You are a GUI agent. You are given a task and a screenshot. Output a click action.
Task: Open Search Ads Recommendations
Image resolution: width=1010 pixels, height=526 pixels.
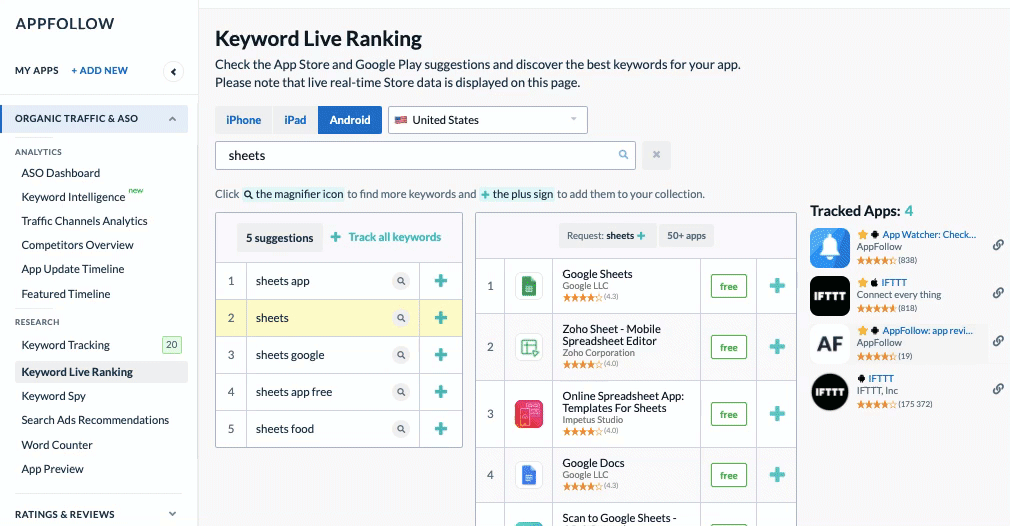click(95, 420)
